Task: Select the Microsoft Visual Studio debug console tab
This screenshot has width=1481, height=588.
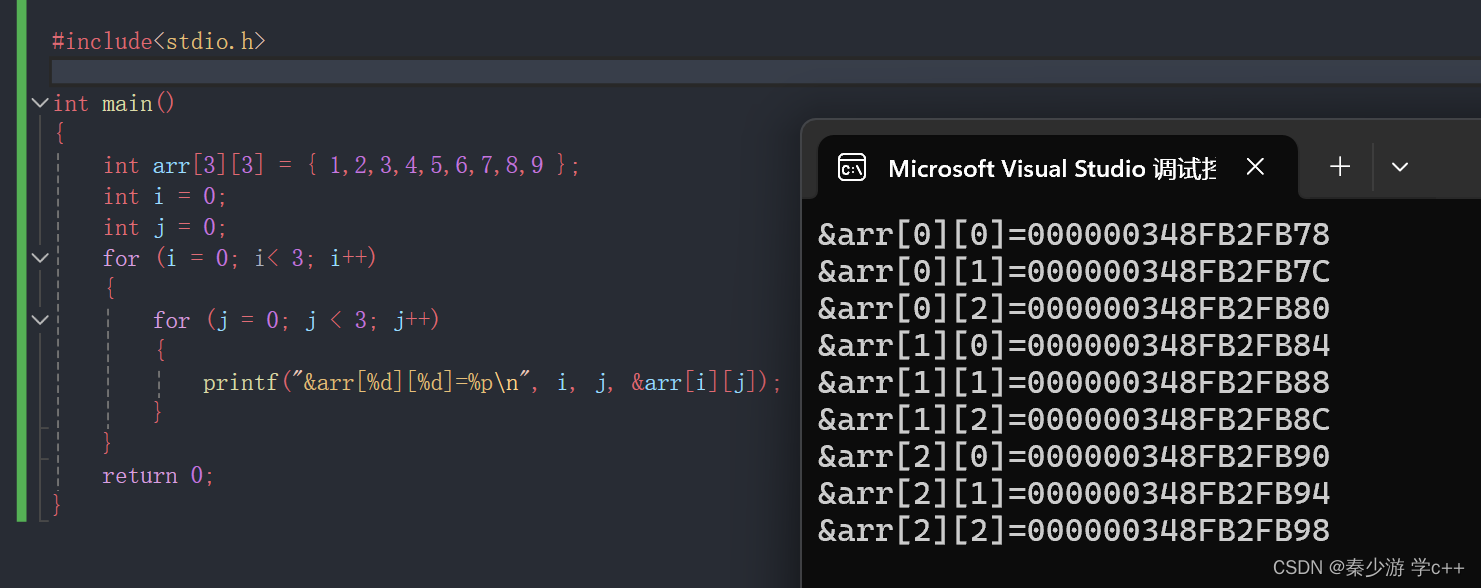Action: pos(1058,167)
